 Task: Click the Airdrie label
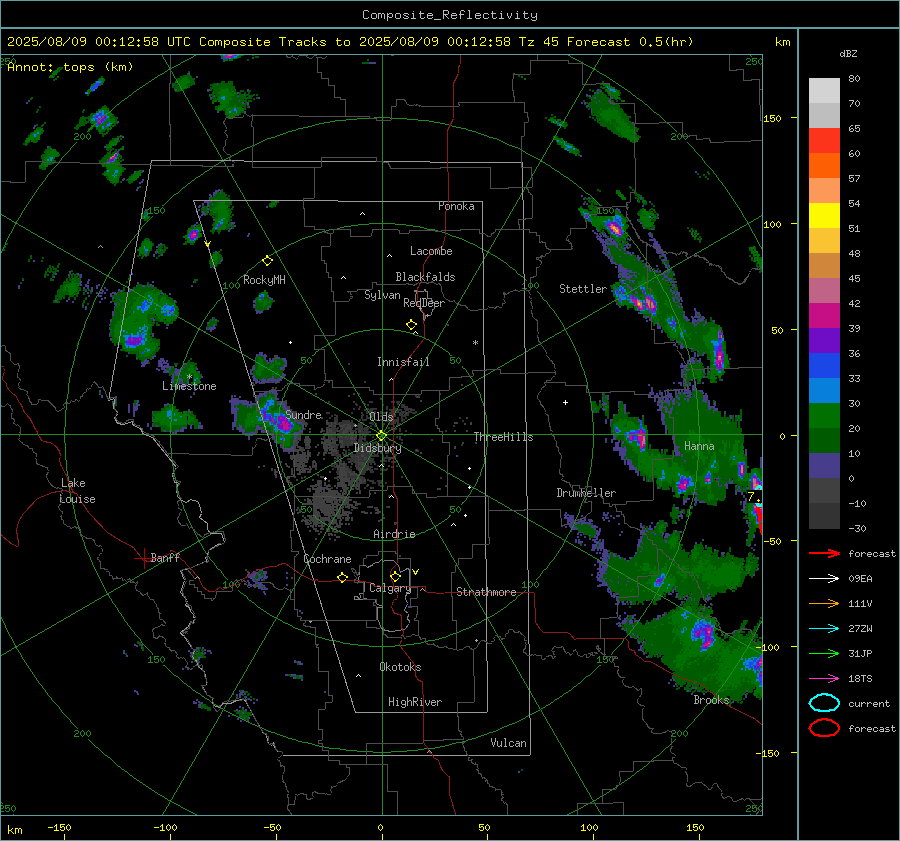[x=394, y=534]
